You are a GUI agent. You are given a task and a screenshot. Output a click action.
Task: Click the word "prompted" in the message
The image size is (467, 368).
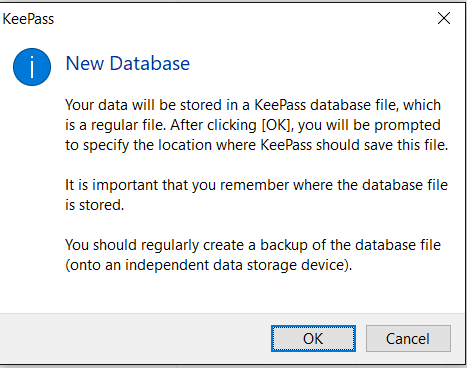click(x=407, y=126)
